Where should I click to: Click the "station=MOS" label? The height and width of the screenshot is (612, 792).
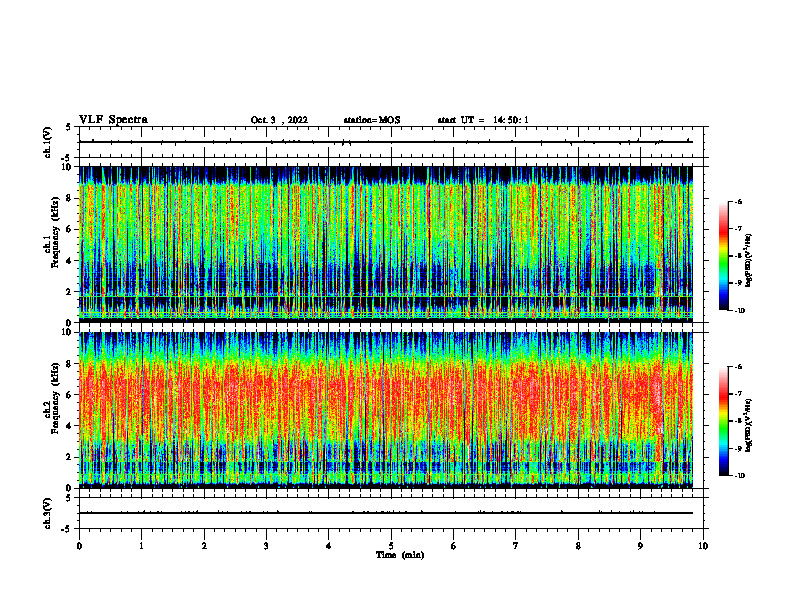pyautogui.click(x=372, y=120)
